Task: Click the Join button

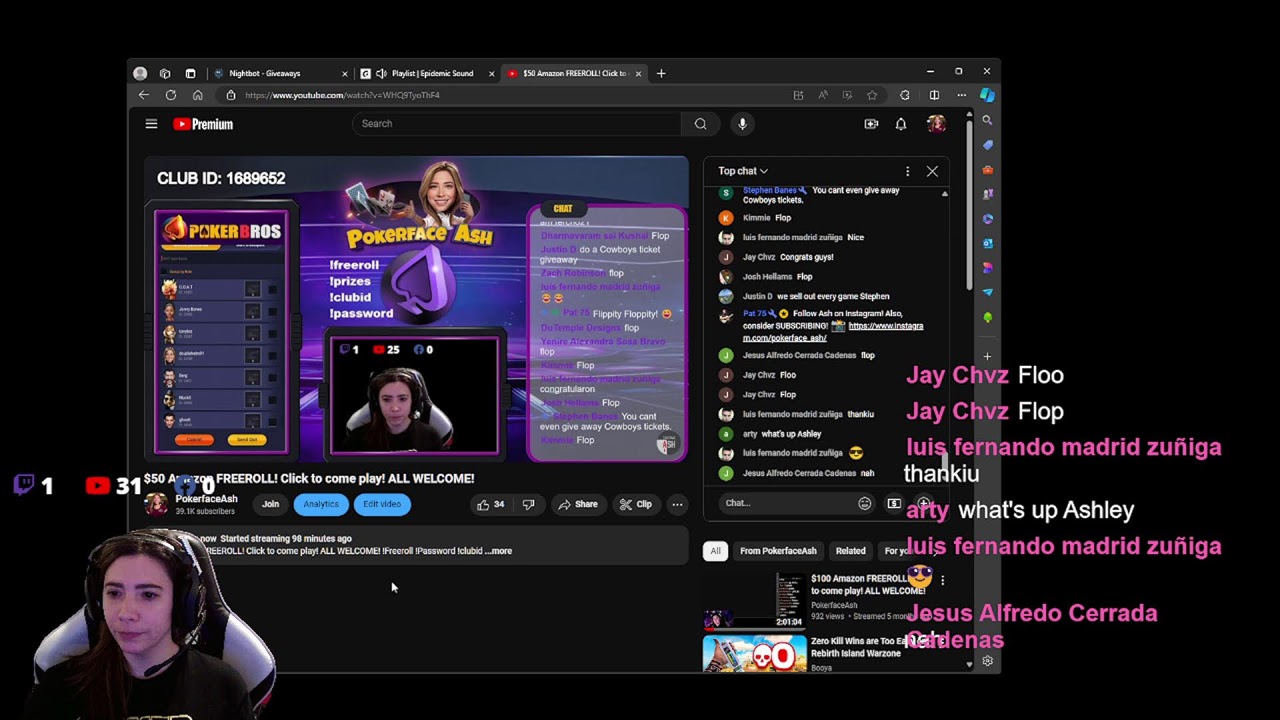Action: point(270,504)
